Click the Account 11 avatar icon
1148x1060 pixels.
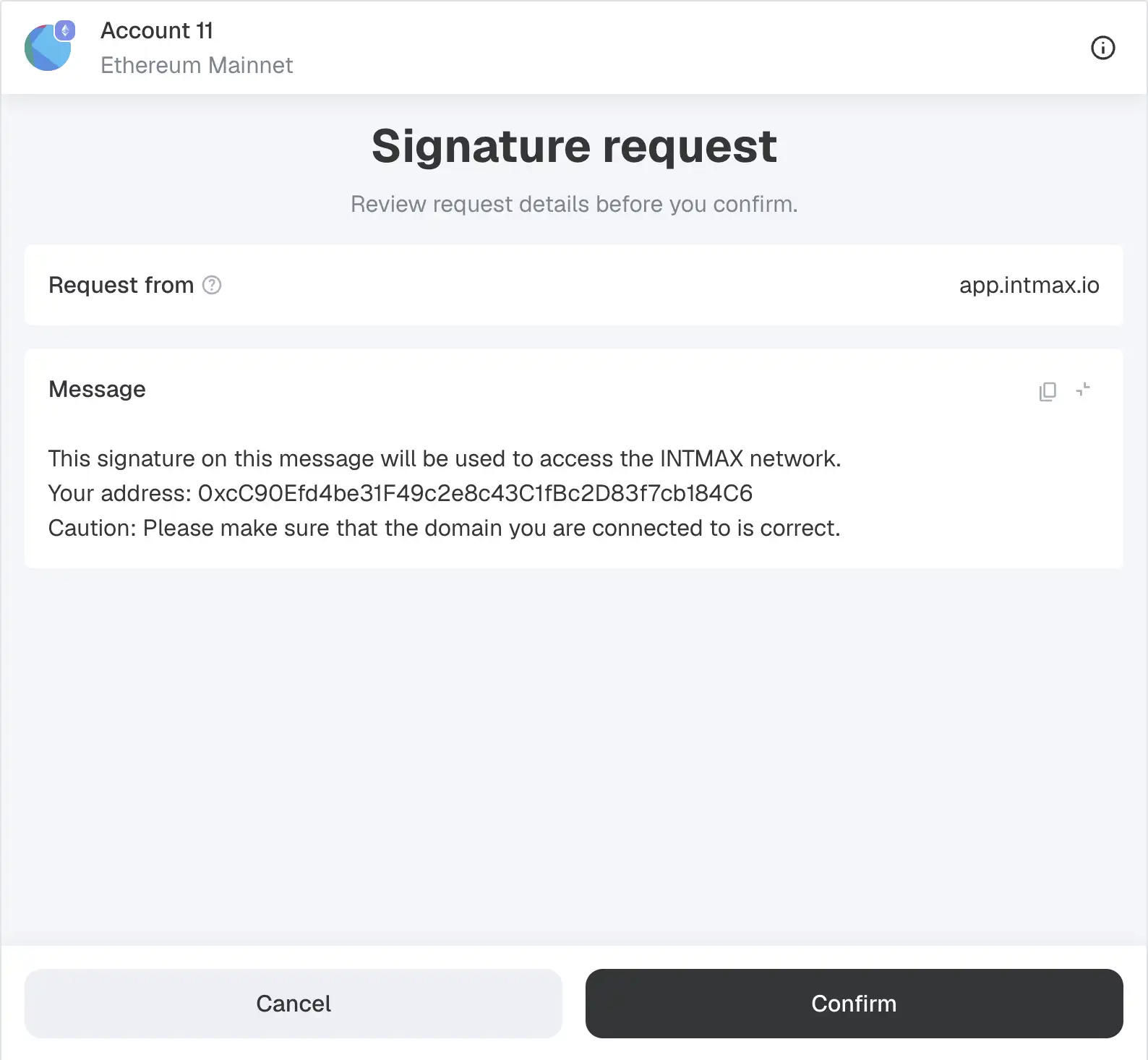46,49
